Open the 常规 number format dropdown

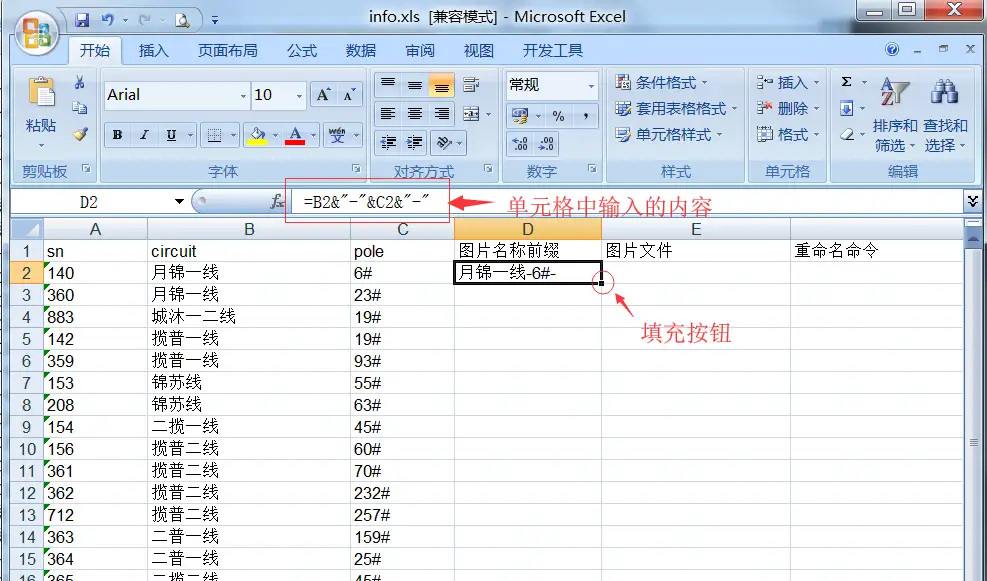592,86
